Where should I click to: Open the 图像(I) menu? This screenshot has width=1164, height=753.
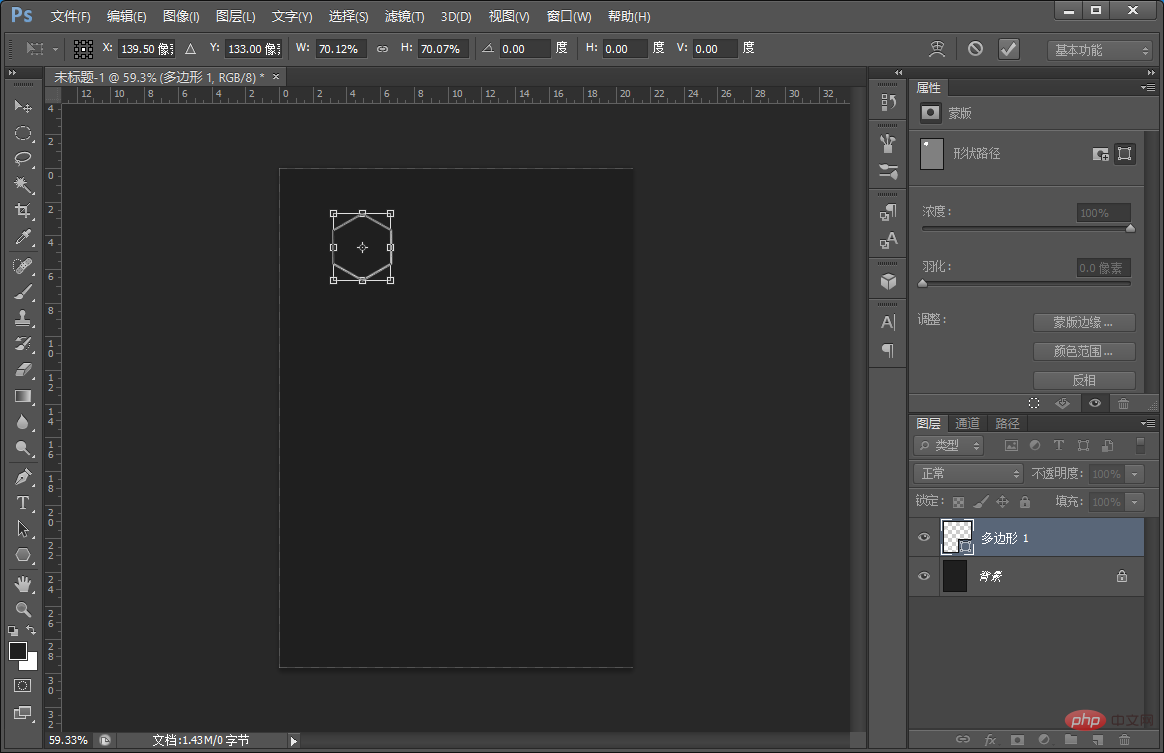(x=181, y=16)
